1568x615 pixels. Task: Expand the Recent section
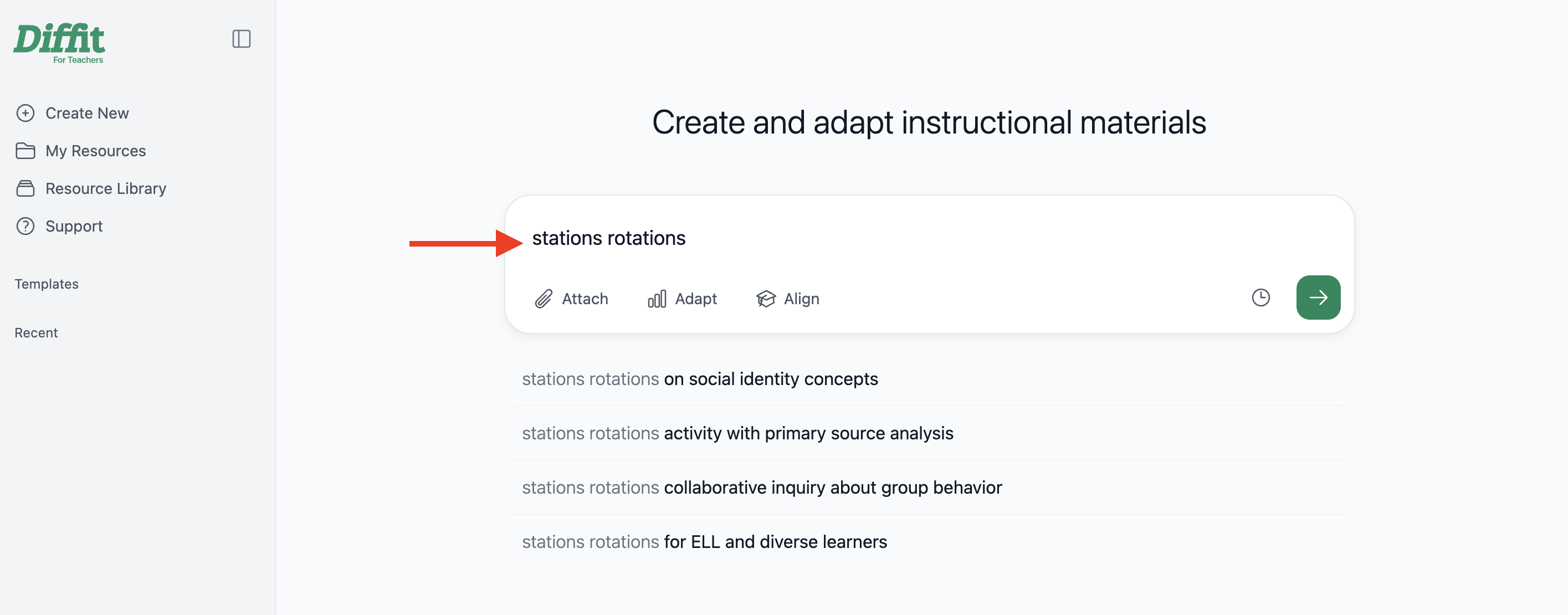[36, 333]
